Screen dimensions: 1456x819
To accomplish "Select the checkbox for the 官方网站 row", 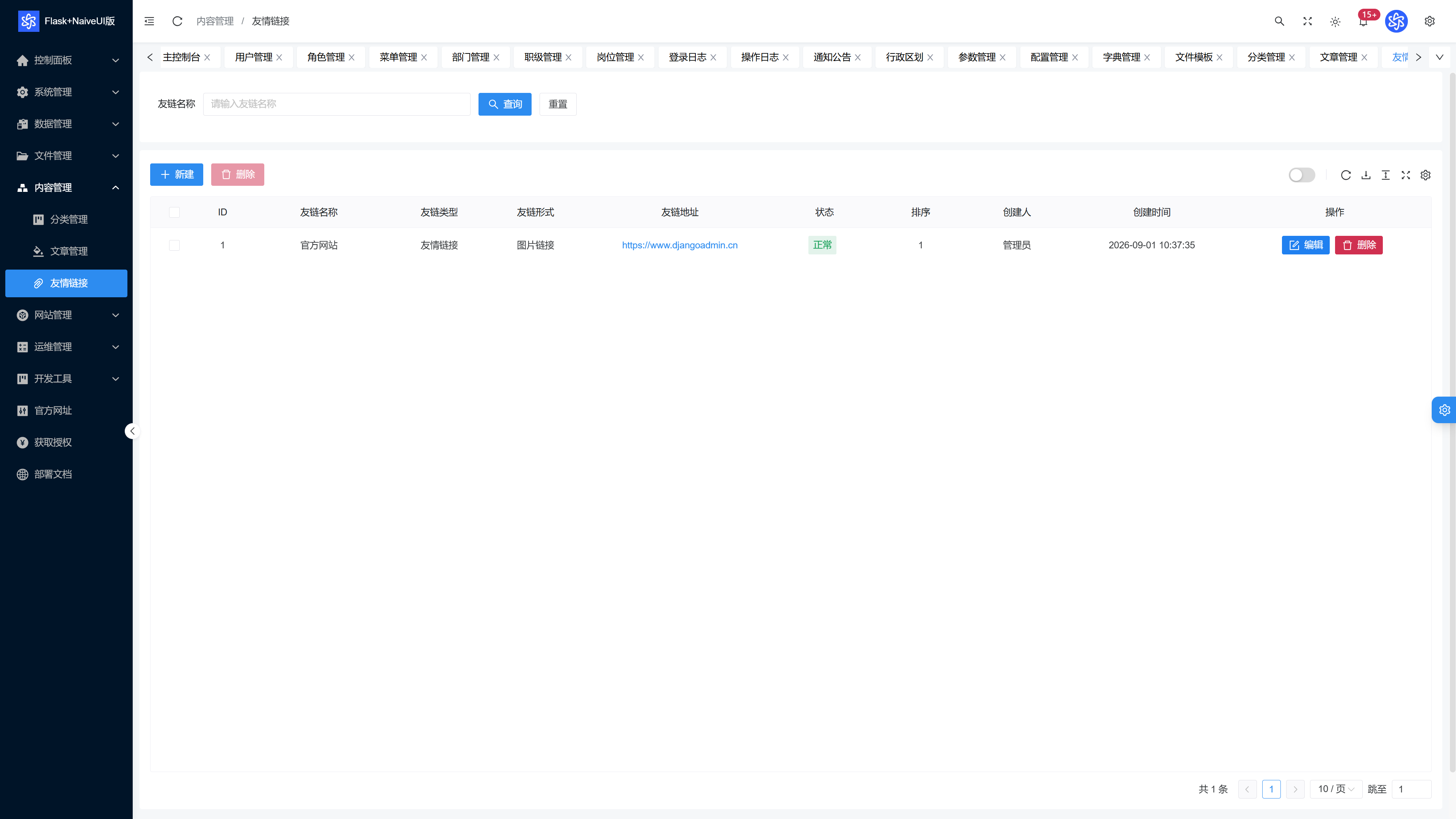I will pyautogui.click(x=174, y=245).
